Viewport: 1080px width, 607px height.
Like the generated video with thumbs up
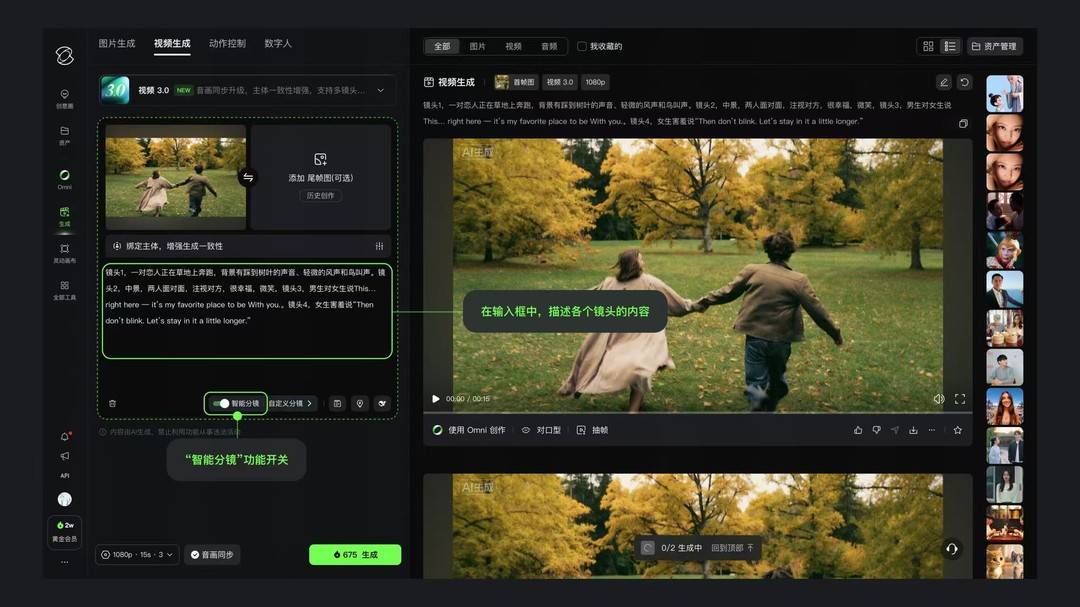pos(858,430)
